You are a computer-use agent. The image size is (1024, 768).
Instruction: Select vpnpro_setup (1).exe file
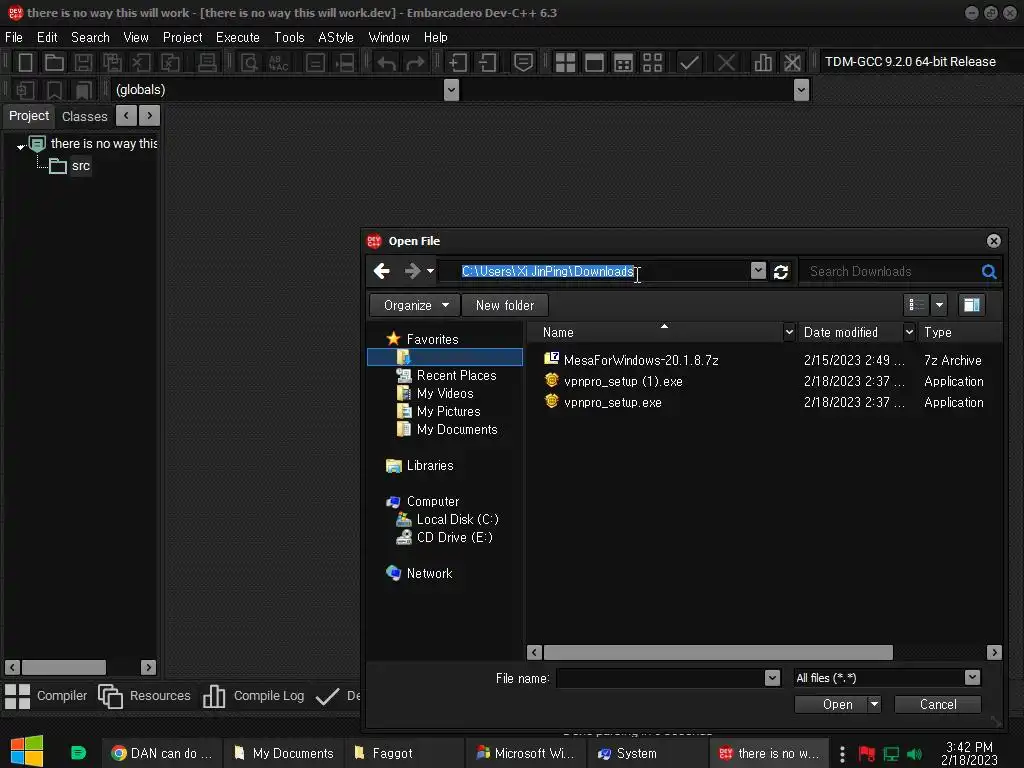[x=623, y=381]
